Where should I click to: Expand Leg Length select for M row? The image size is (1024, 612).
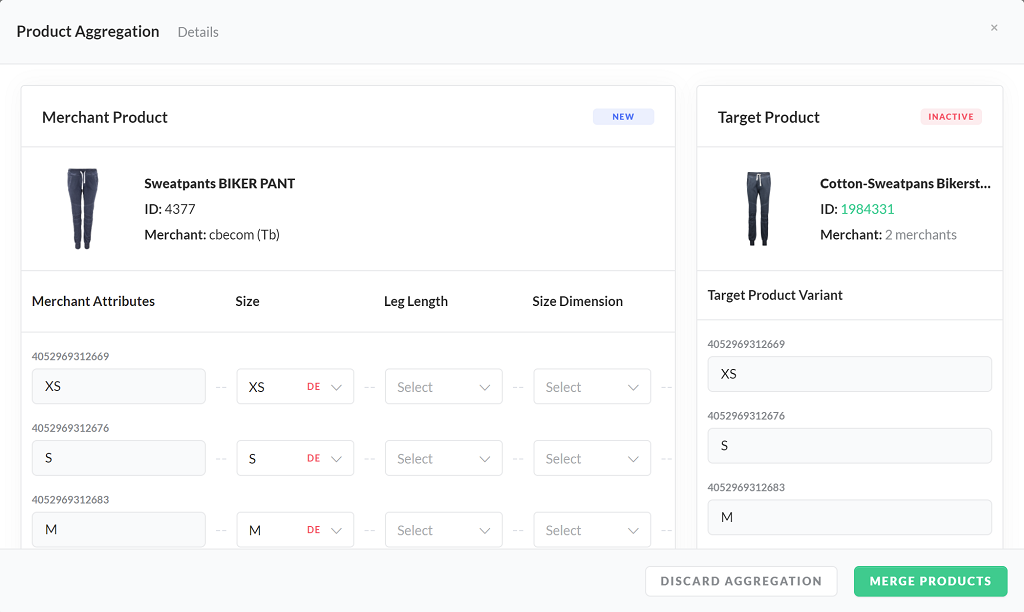pos(443,530)
